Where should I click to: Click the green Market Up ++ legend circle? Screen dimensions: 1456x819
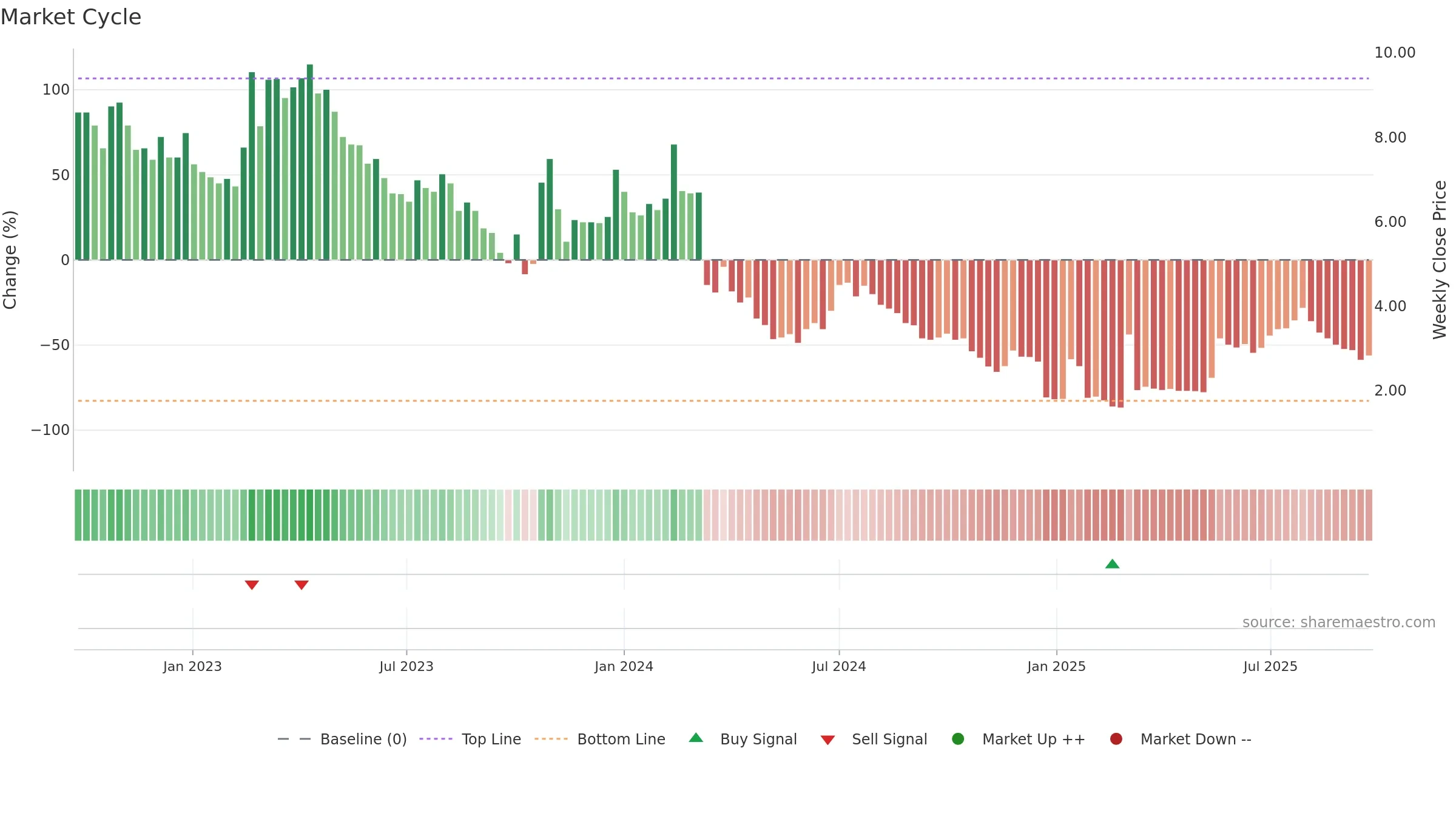click(x=958, y=739)
